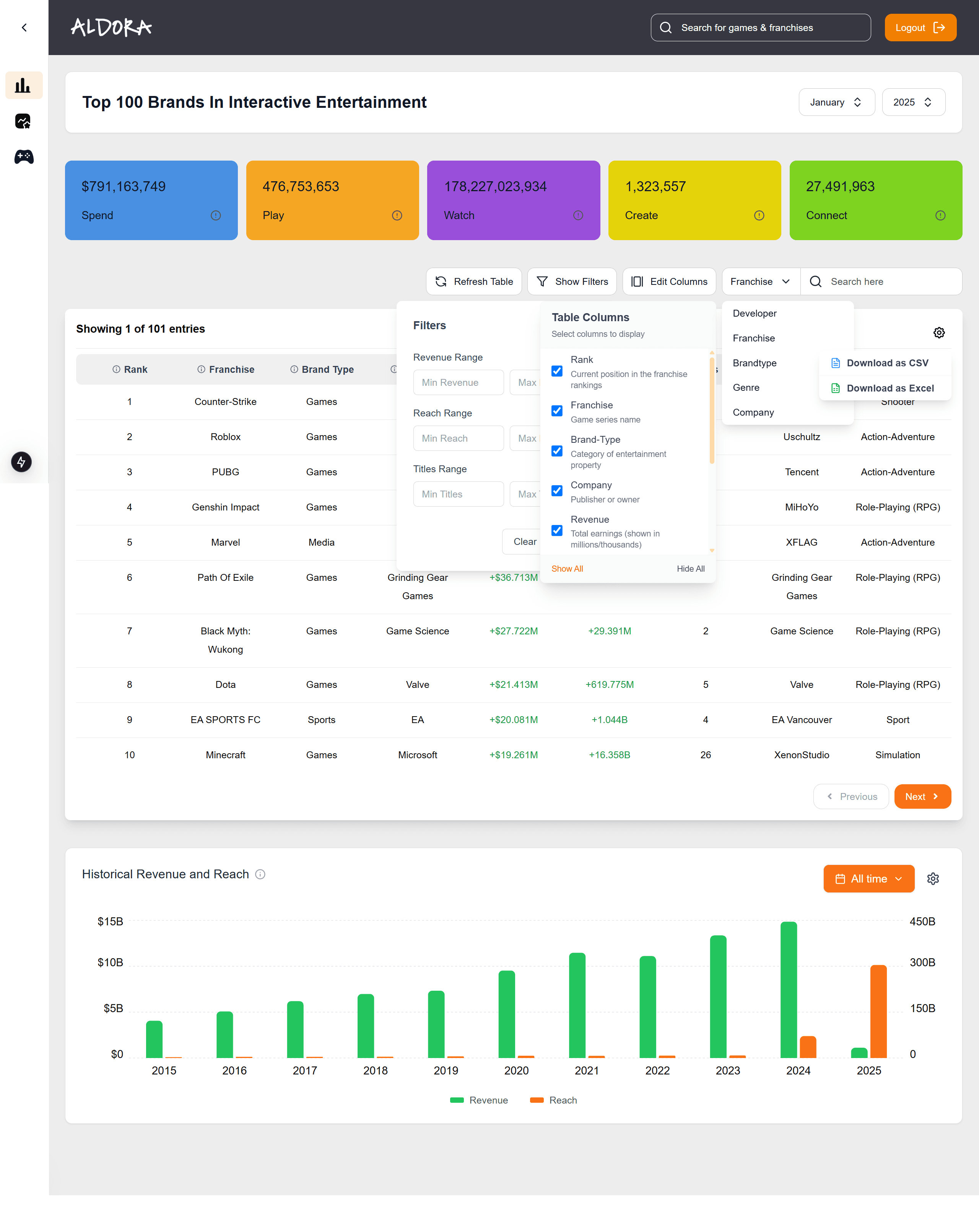Click the info icon on the Spend card
Viewport: 979px width, 1232px height.
(x=215, y=215)
